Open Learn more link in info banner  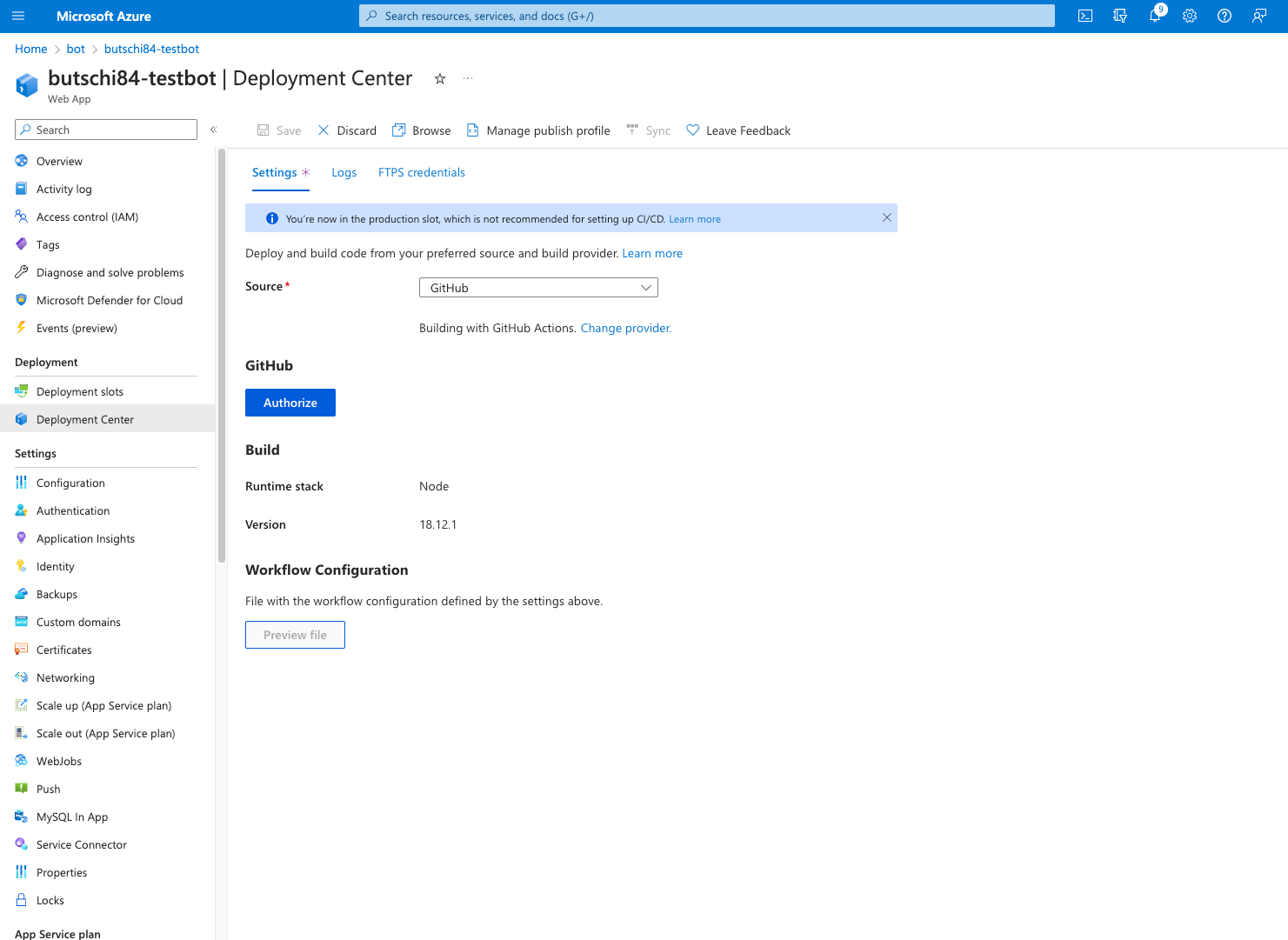pyautogui.click(x=695, y=219)
